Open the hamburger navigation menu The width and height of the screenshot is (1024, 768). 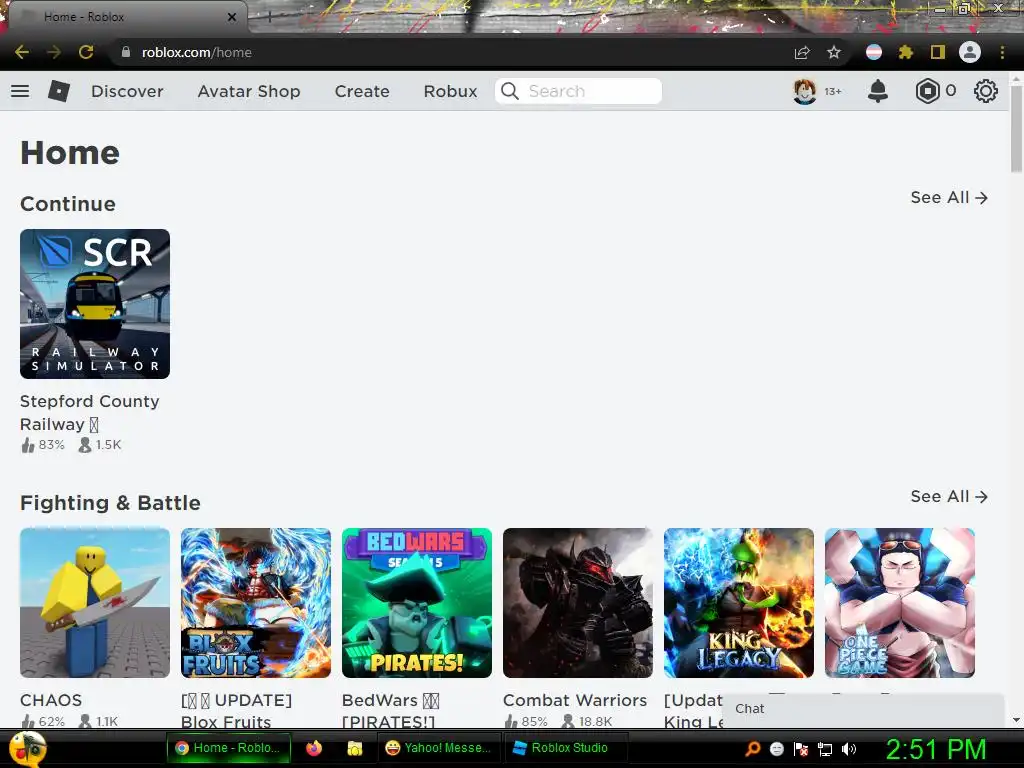[x=20, y=91]
